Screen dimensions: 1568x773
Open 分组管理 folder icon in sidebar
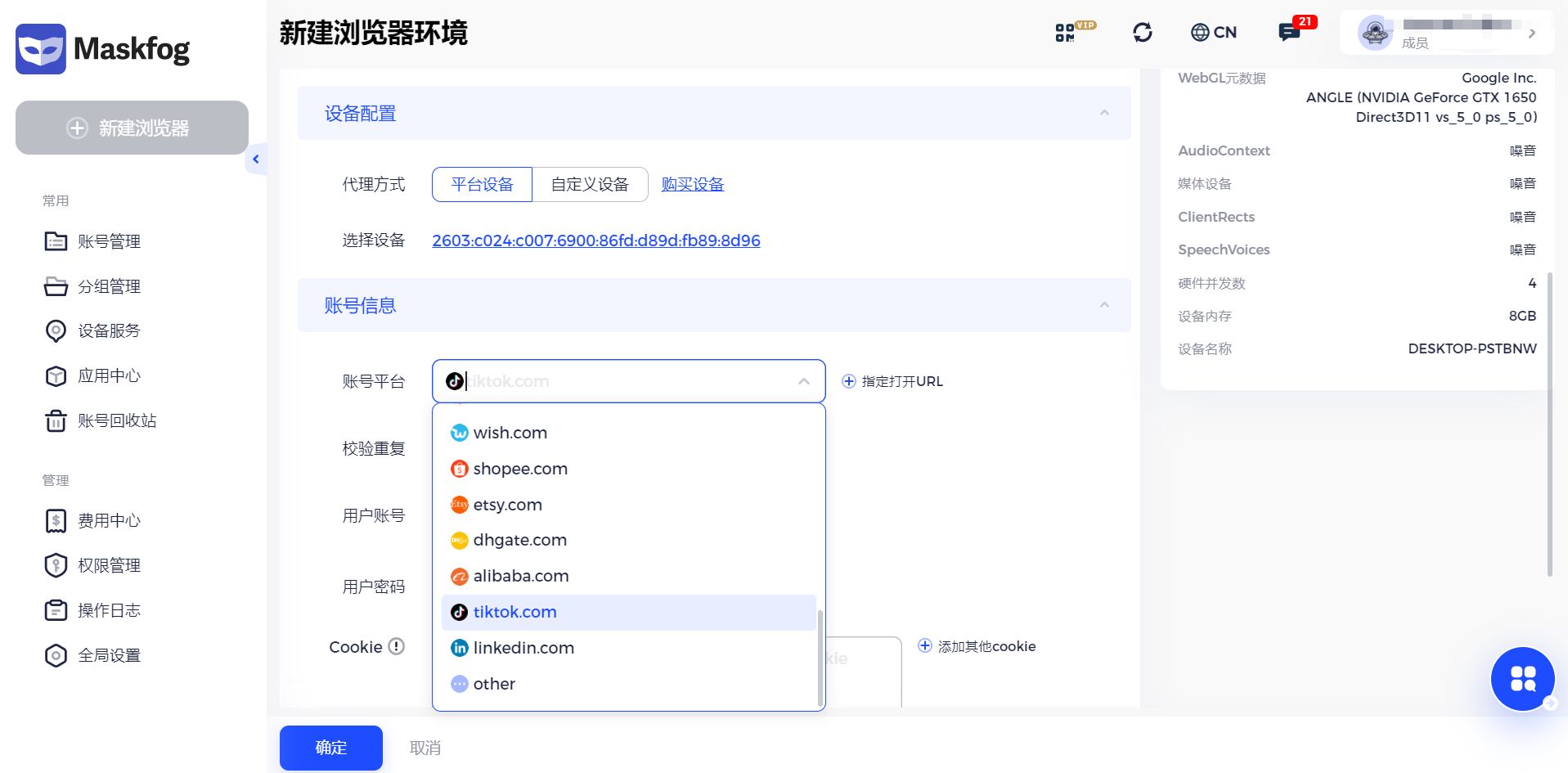(x=56, y=286)
